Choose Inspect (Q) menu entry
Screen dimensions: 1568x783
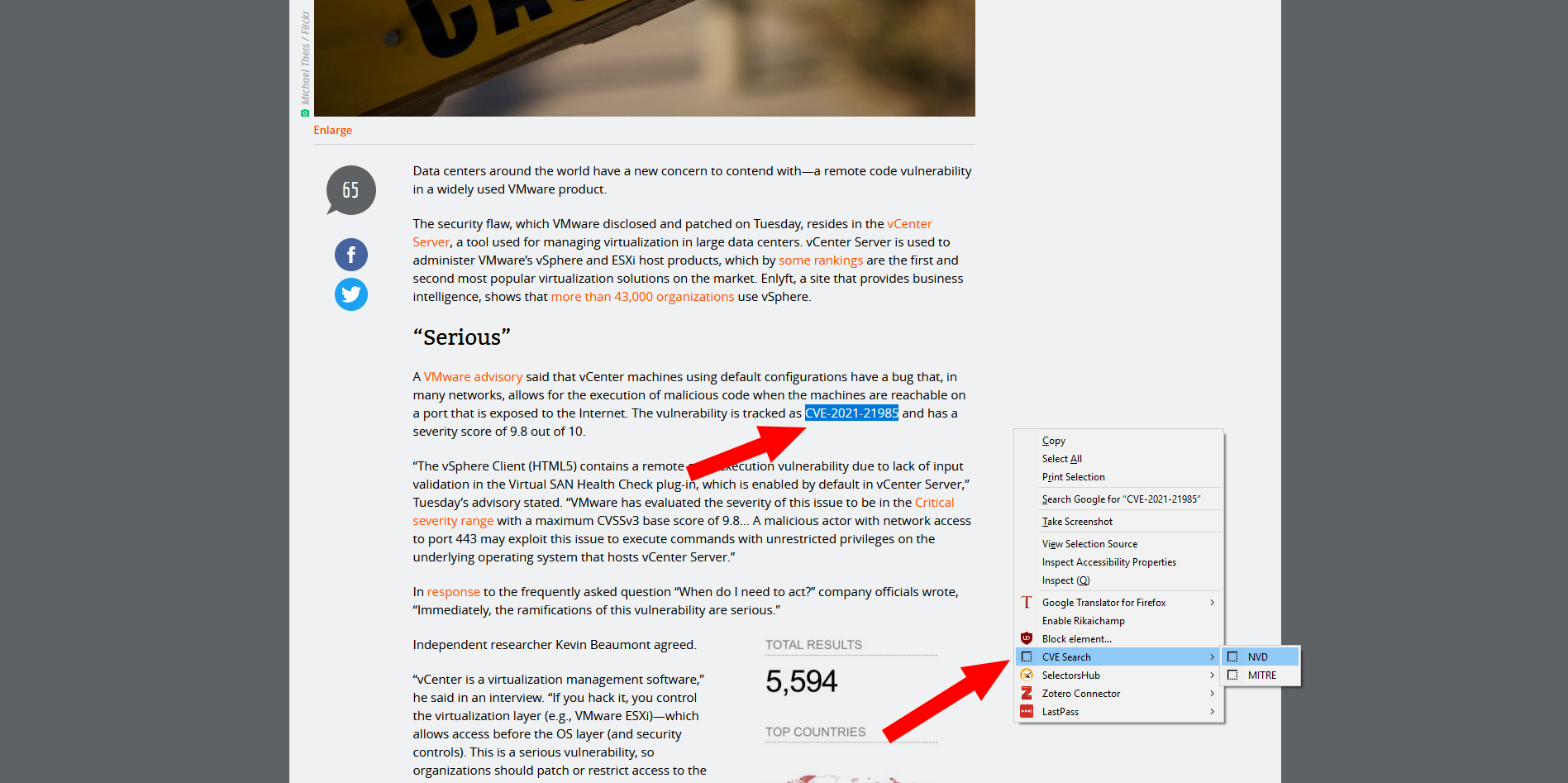[1119, 580]
